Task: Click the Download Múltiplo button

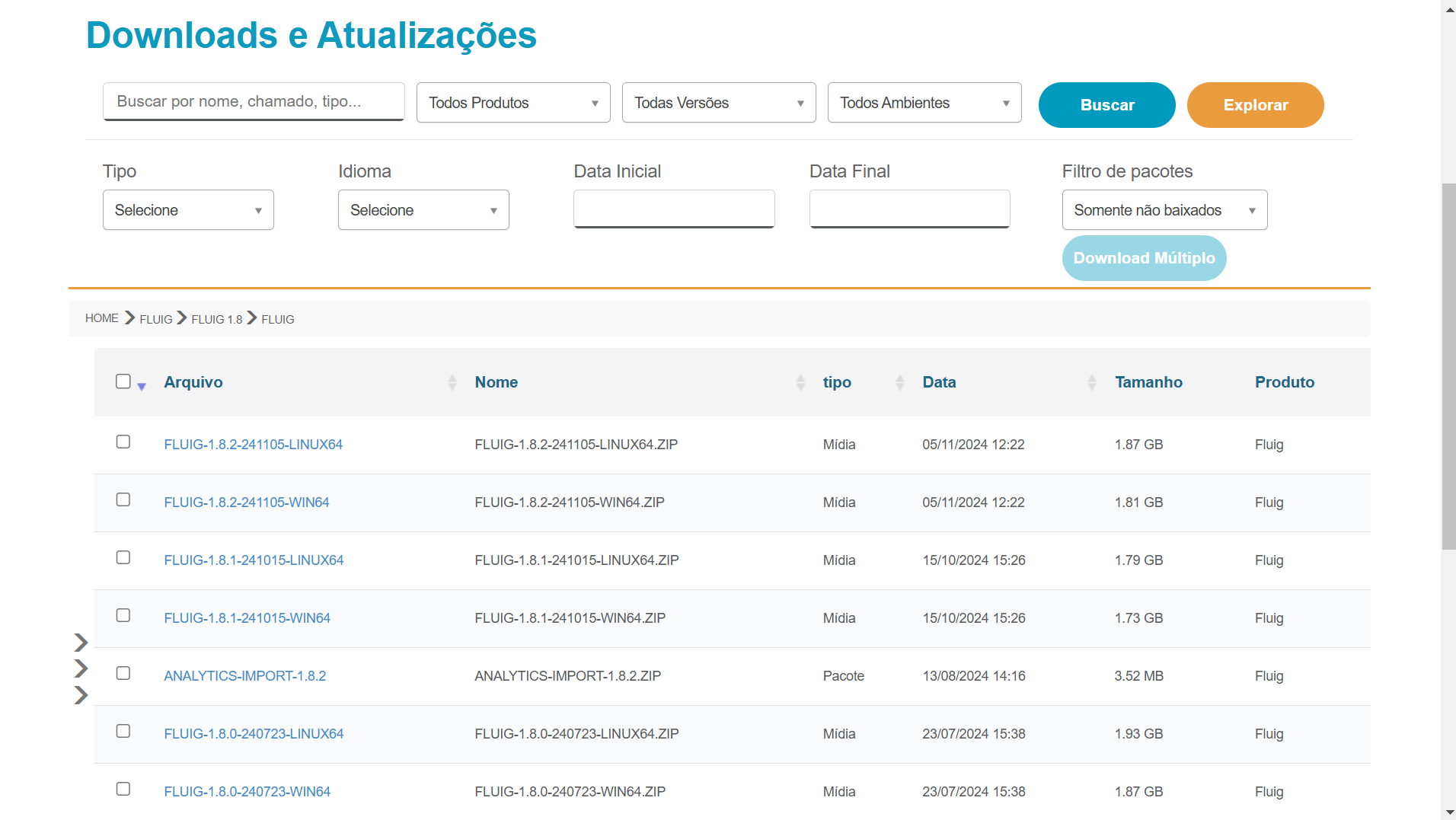Action: [1145, 258]
